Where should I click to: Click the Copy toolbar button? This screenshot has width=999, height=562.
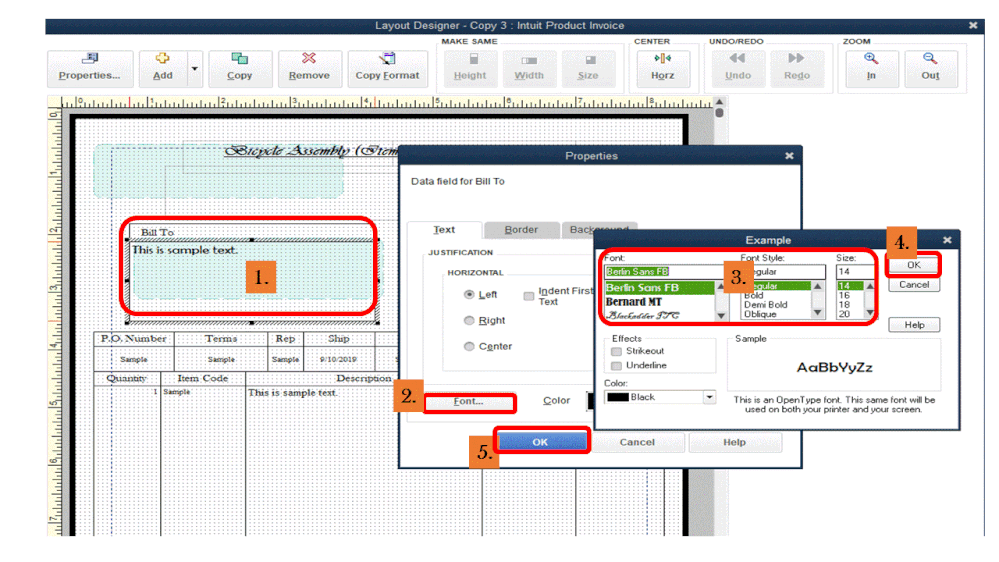click(x=240, y=68)
